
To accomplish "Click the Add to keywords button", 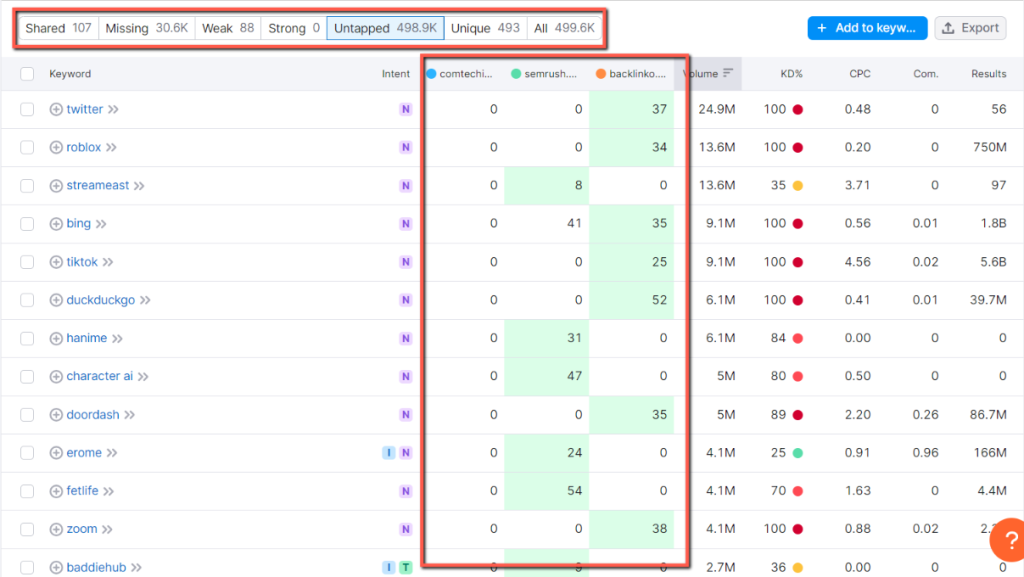I will coord(866,28).
